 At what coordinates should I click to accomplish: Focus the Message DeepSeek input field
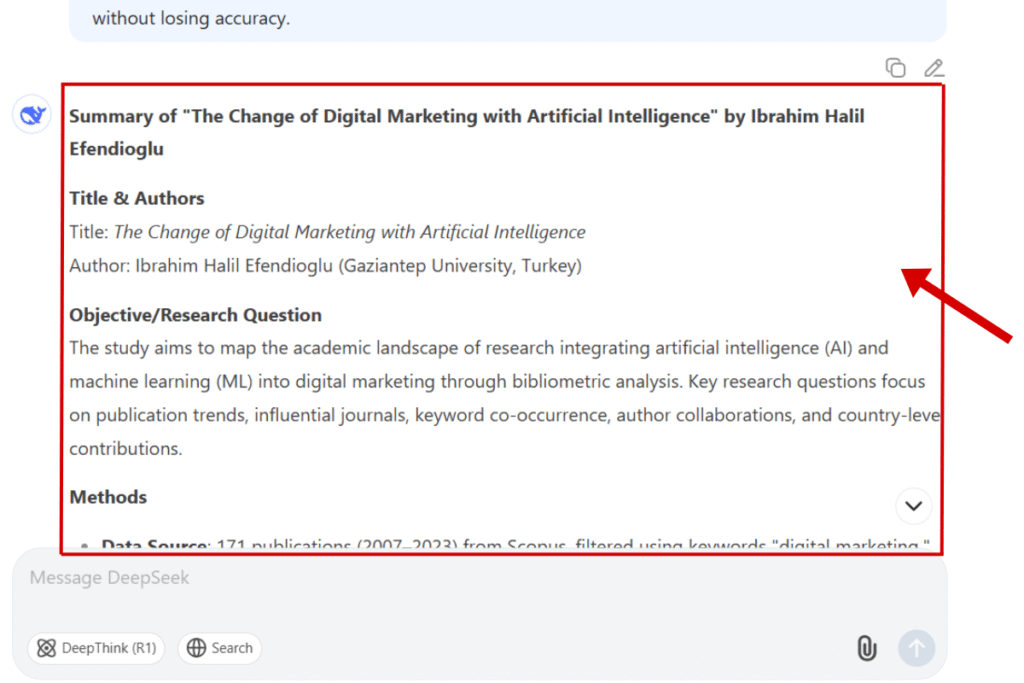click(x=400, y=578)
